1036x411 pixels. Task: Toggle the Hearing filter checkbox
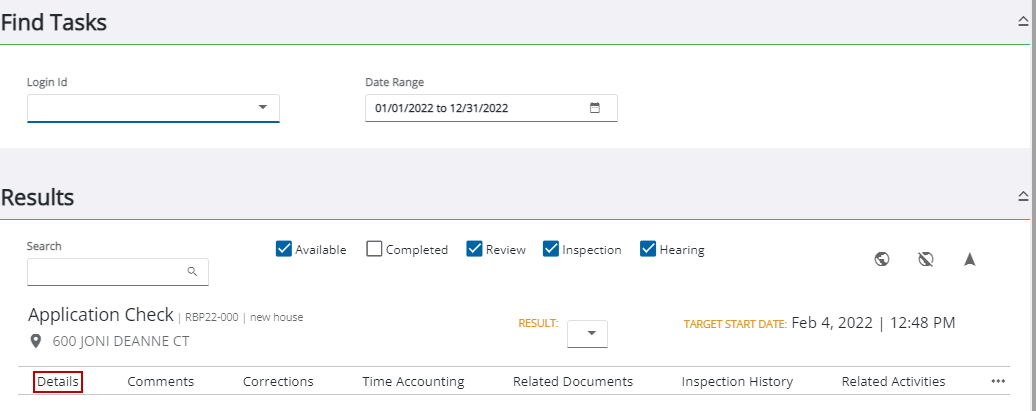(648, 249)
